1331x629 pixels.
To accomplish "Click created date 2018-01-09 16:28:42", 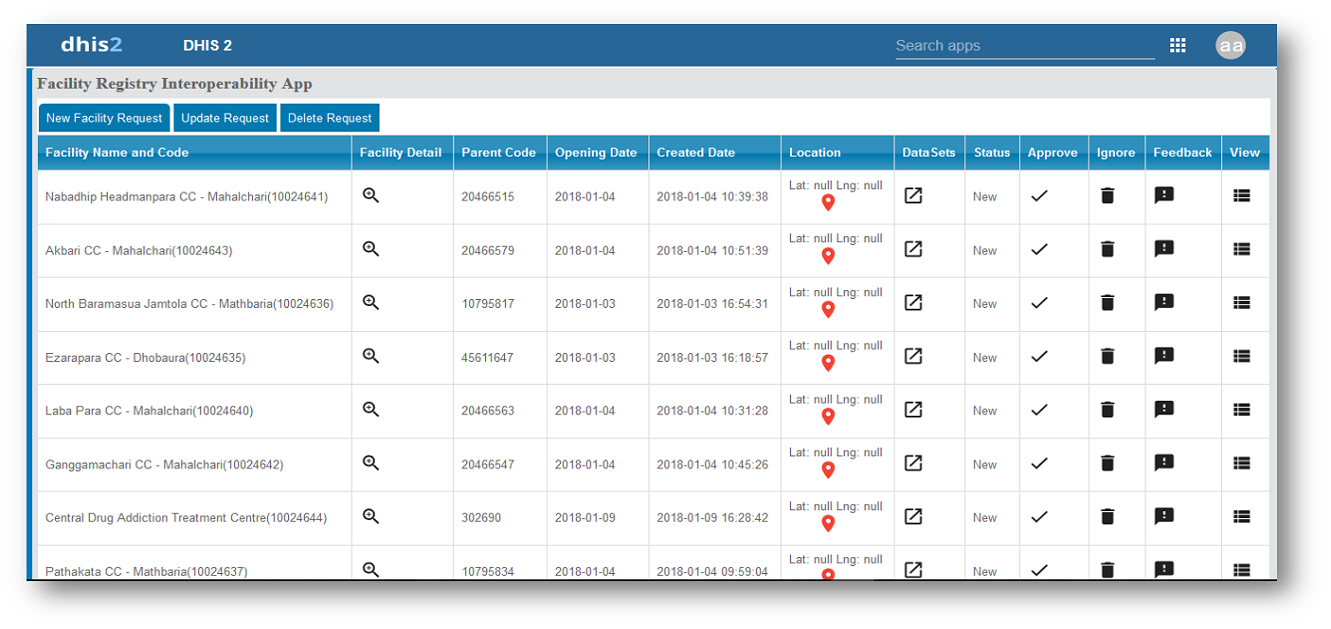I will pyautogui.click(x=713, y=518).
